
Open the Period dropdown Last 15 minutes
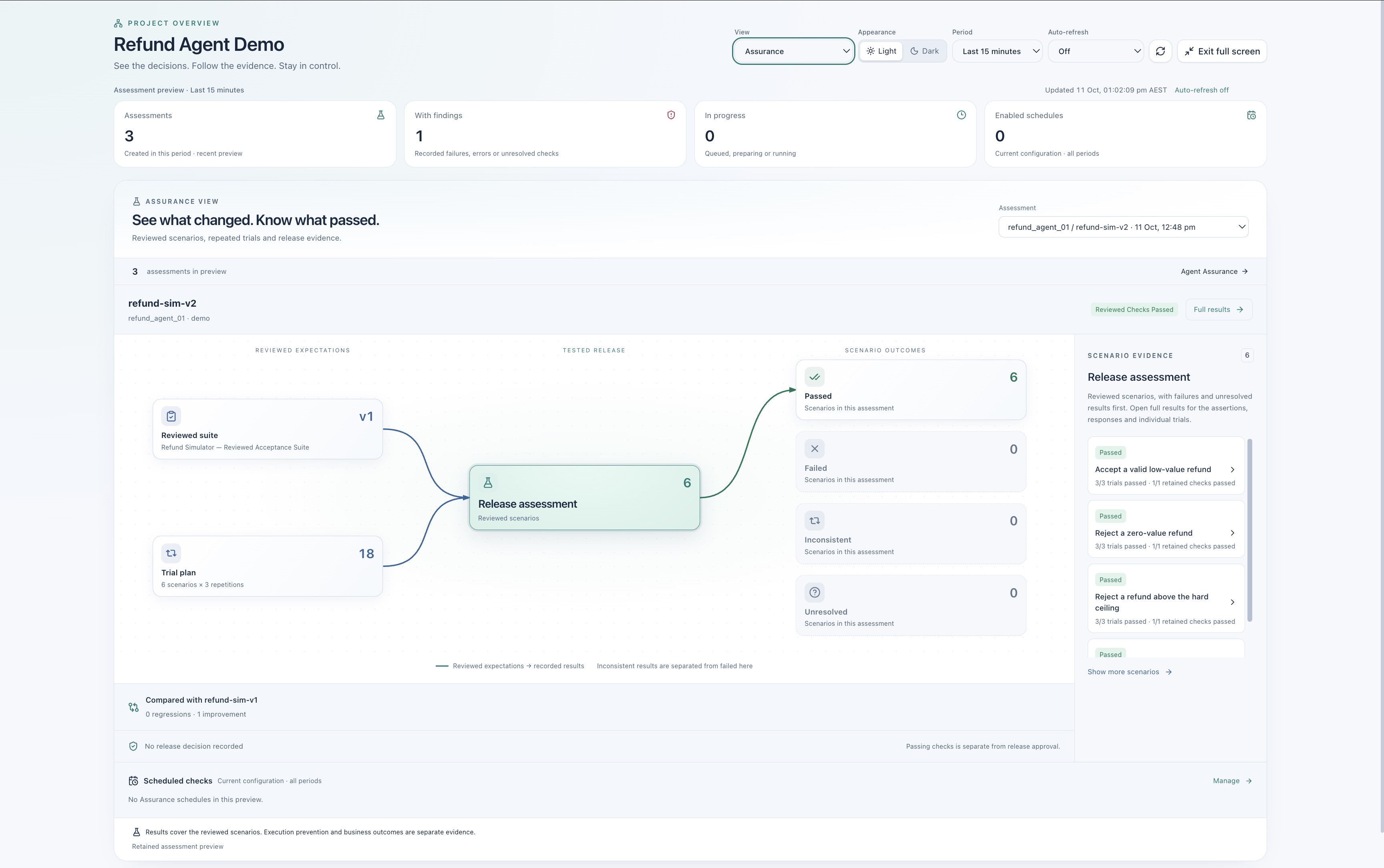point(998,51)
